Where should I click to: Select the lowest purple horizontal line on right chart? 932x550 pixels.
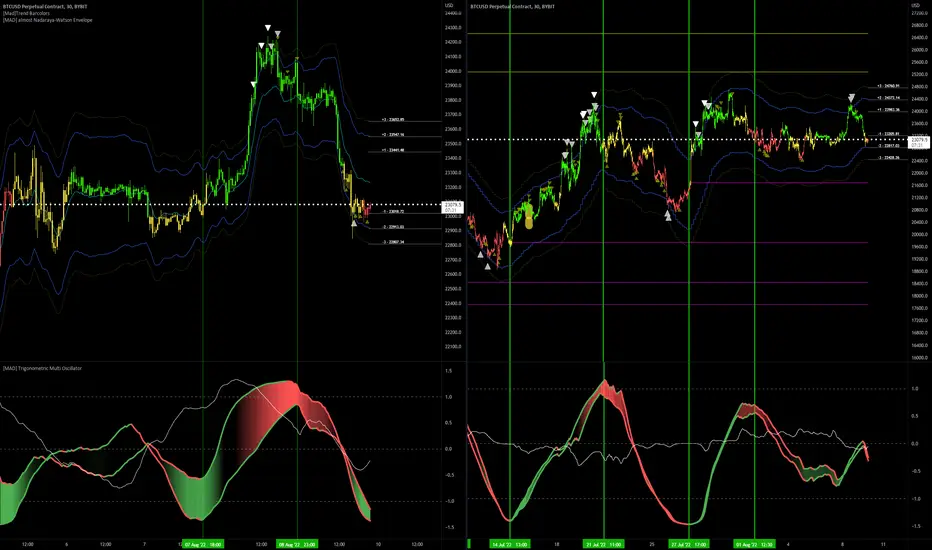coord(667,304)
